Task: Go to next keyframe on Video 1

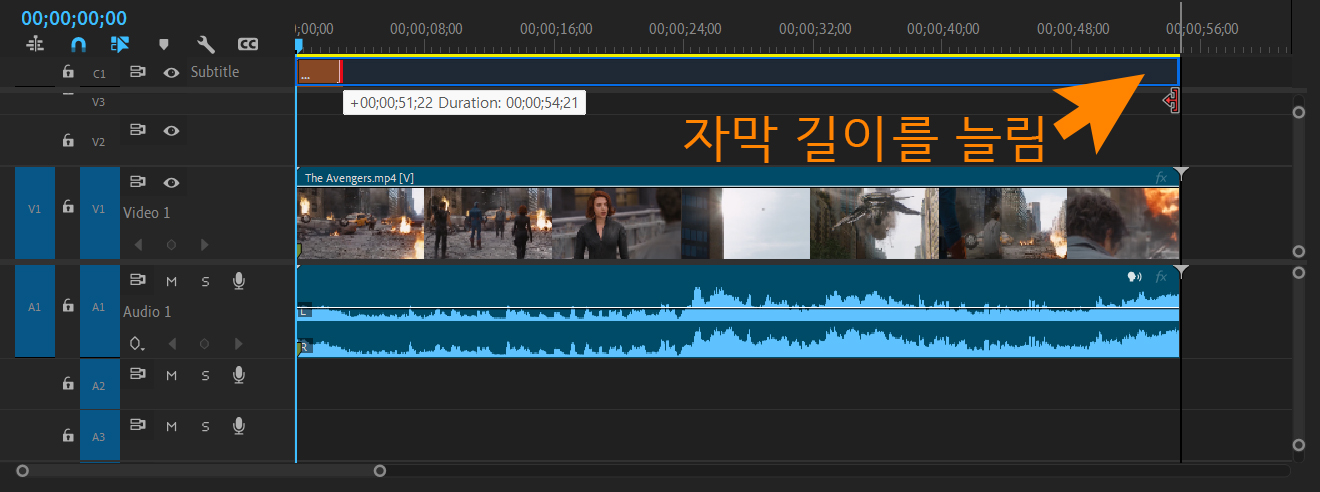Action: 204,244
